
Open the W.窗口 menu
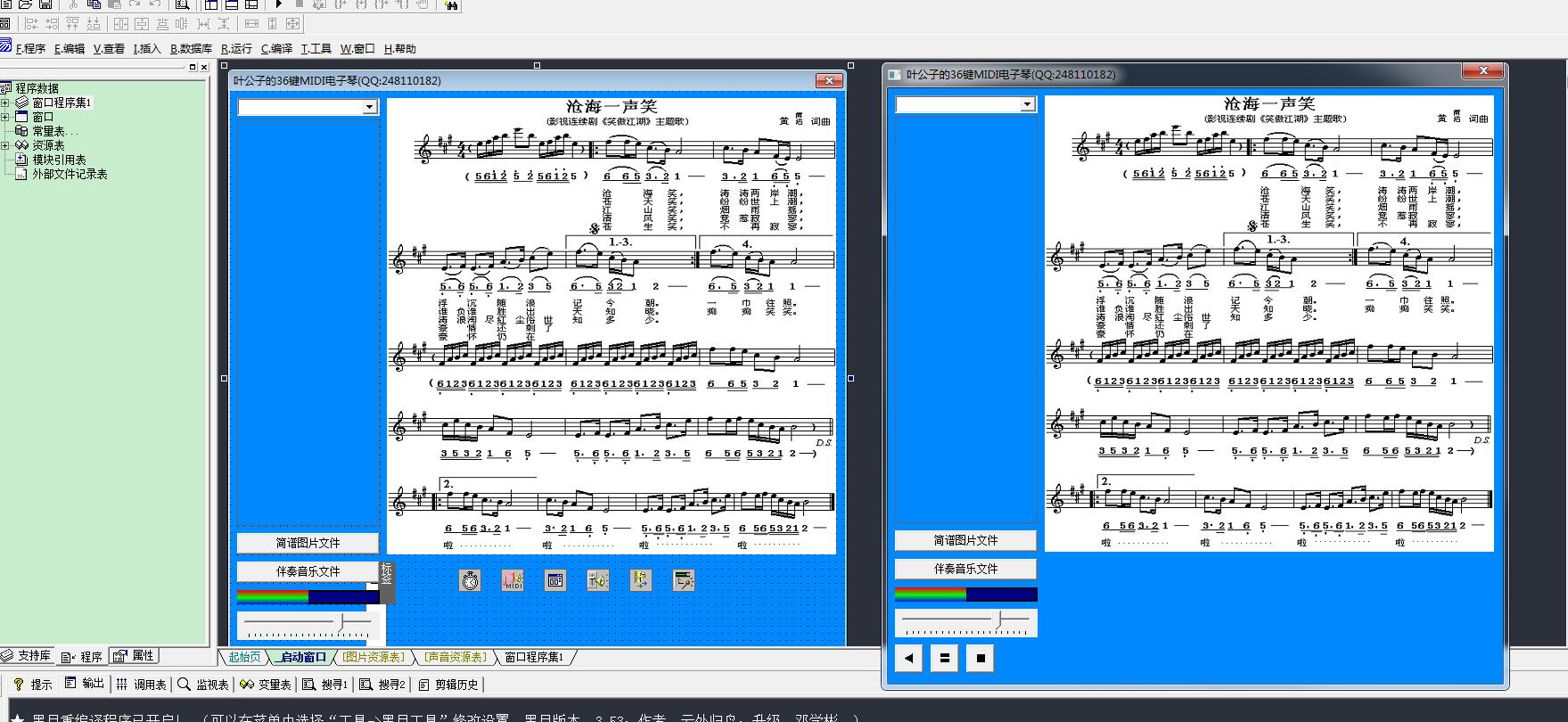pyautogui.click(x=357, y=49)
